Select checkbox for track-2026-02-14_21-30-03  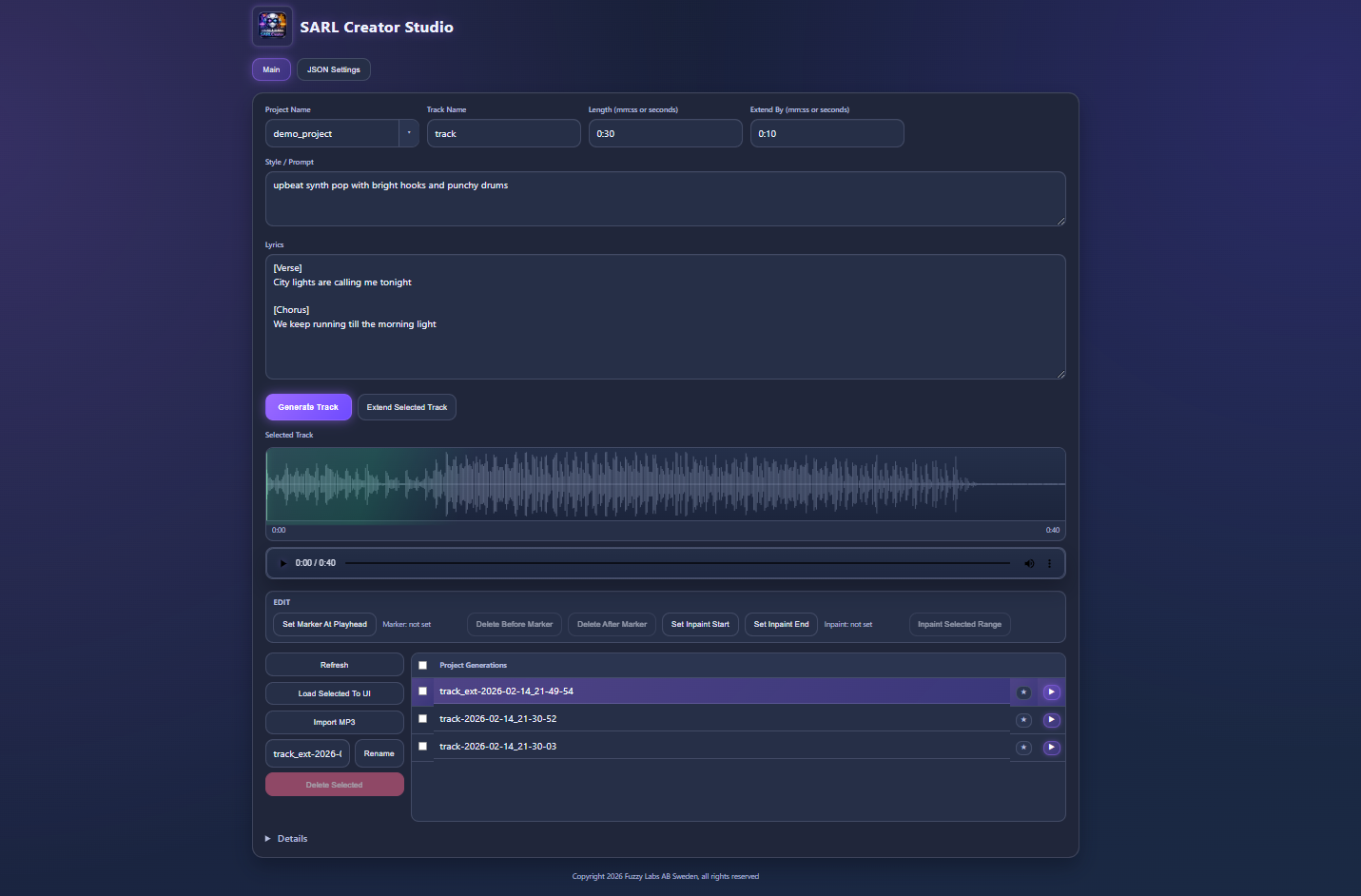[423, 747]
